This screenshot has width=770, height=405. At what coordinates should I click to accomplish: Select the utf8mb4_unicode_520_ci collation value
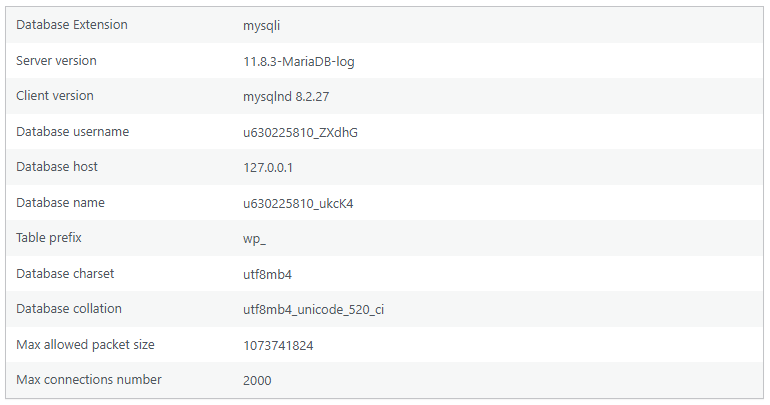tap(313, 309)
